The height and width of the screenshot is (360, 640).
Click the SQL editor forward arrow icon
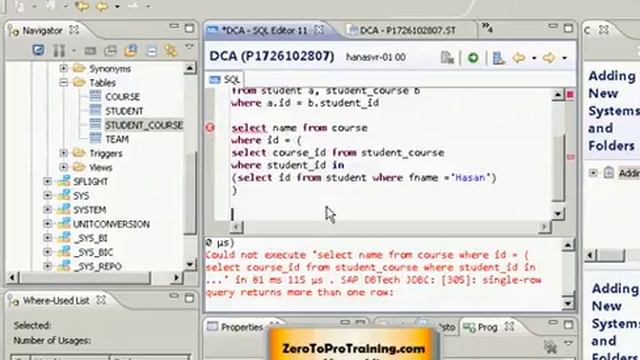[549, 58]
